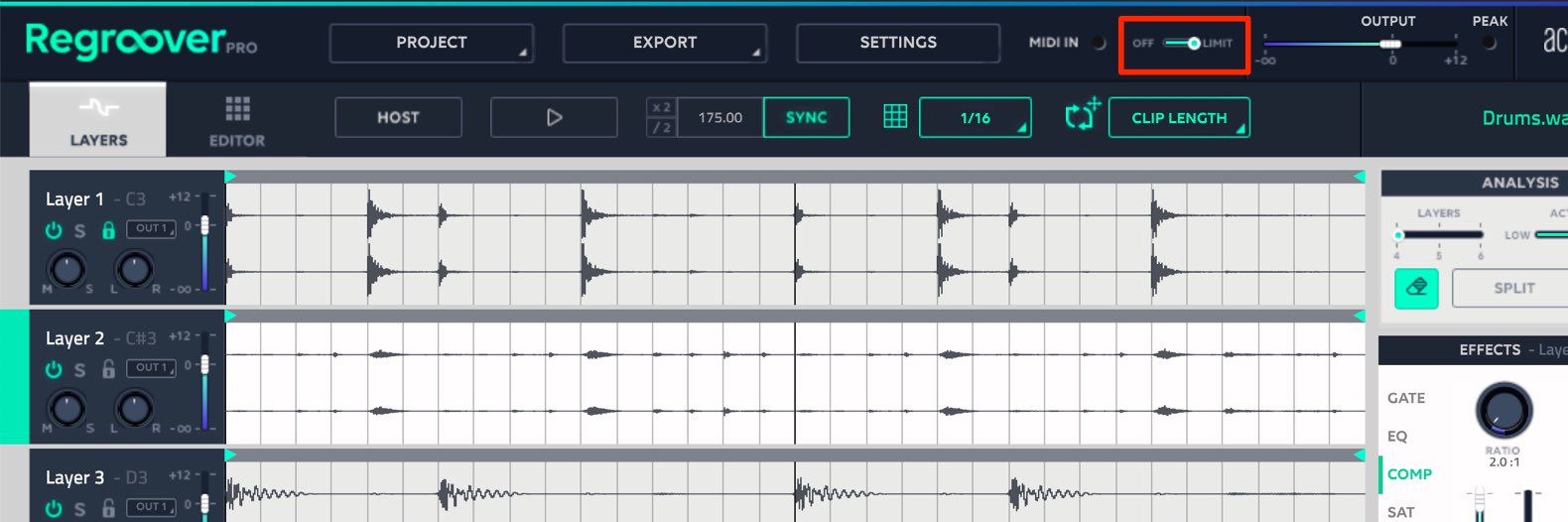Click Layer 2 end marker triangle
This screenshot has width=1568, height=522.
coord(1360,316)
